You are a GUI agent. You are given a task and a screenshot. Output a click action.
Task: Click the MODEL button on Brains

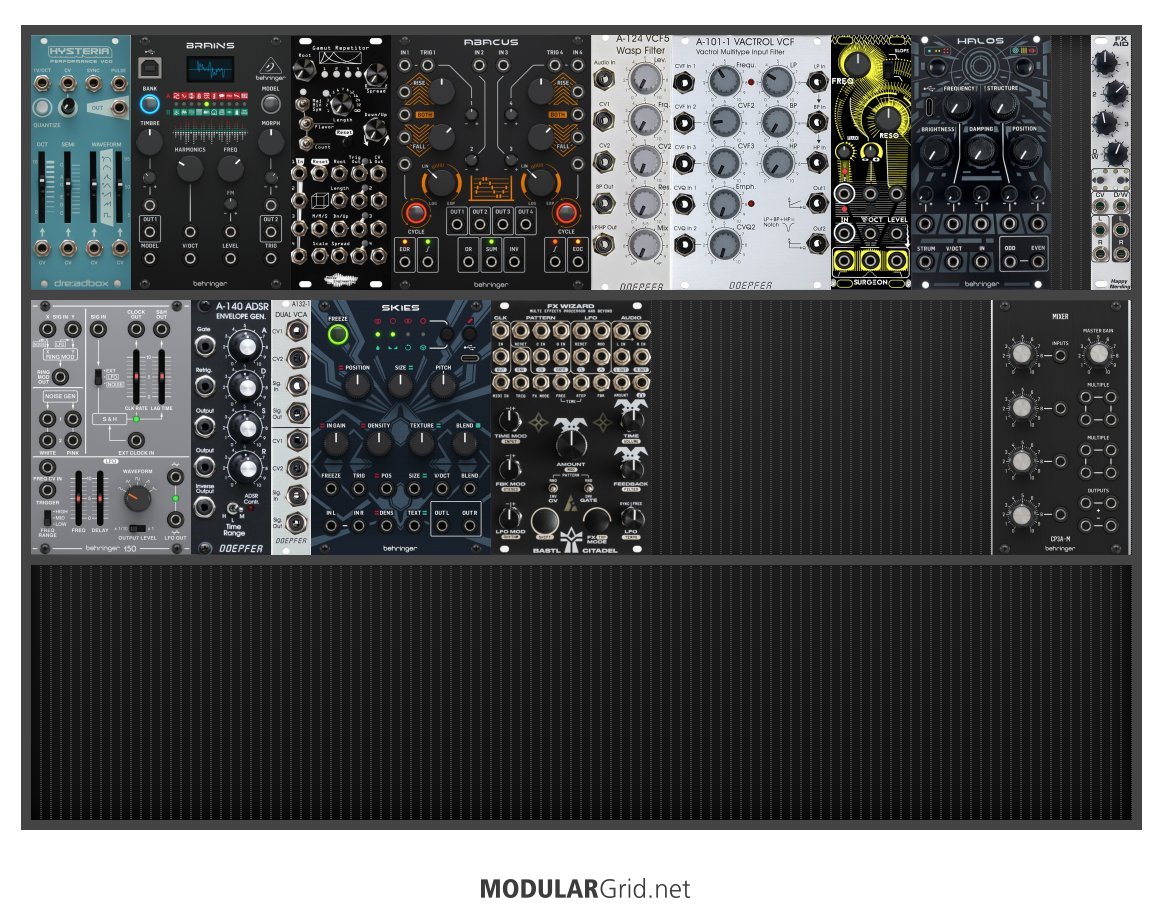pos(271,104)
